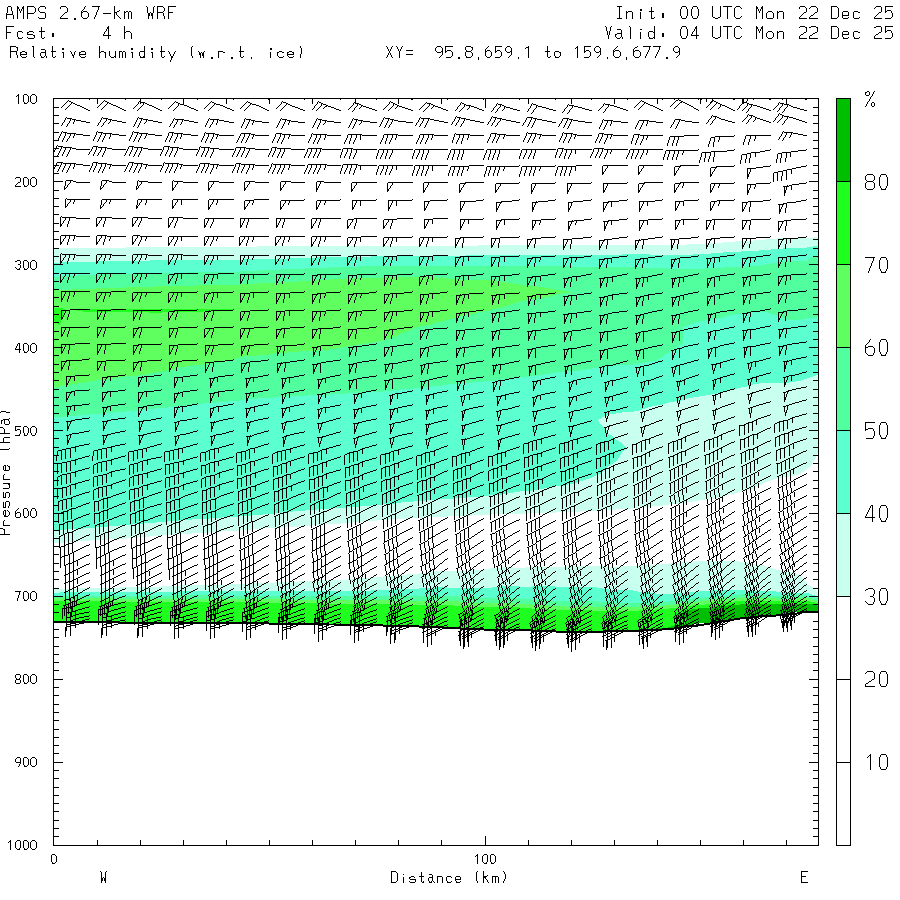Image resolution: width=900 pixels, height=900 pixels.
Task: Click the 70 colorbar label
Action: click(x=876, y=265)
